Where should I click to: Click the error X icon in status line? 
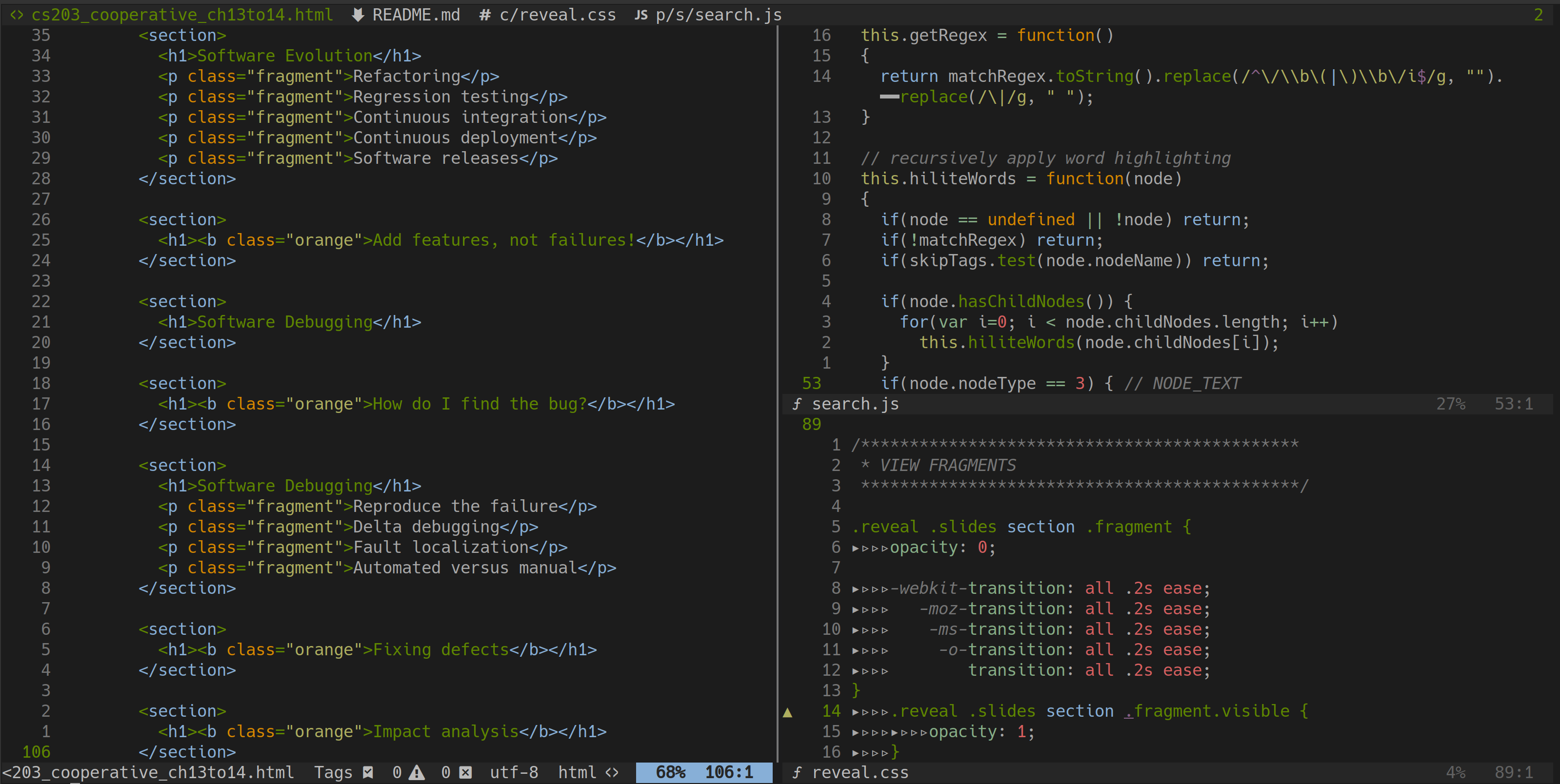coord(466,772)
